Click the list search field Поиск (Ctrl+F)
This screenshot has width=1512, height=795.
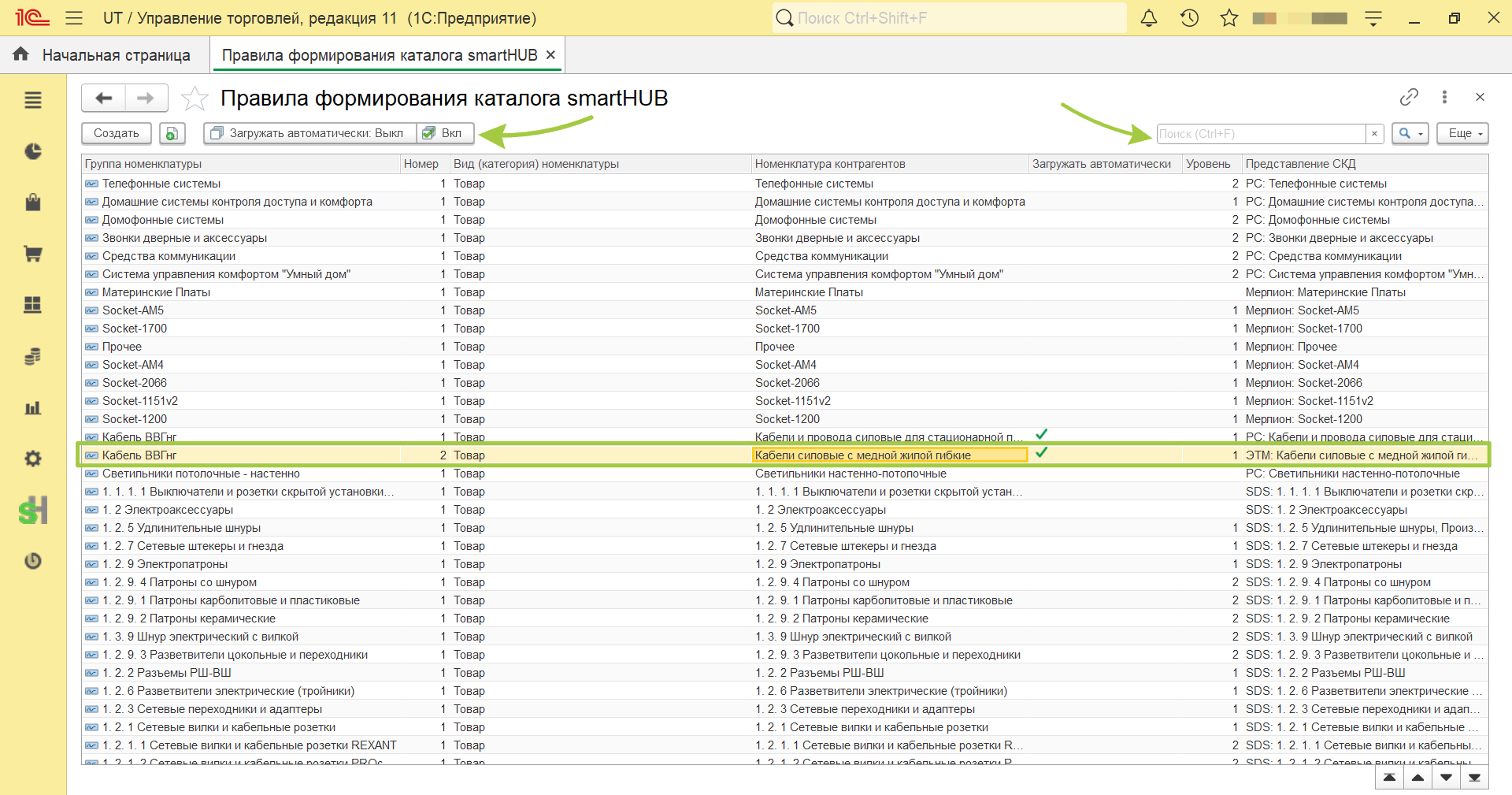pyautogui.click(x=1262, y=133)
